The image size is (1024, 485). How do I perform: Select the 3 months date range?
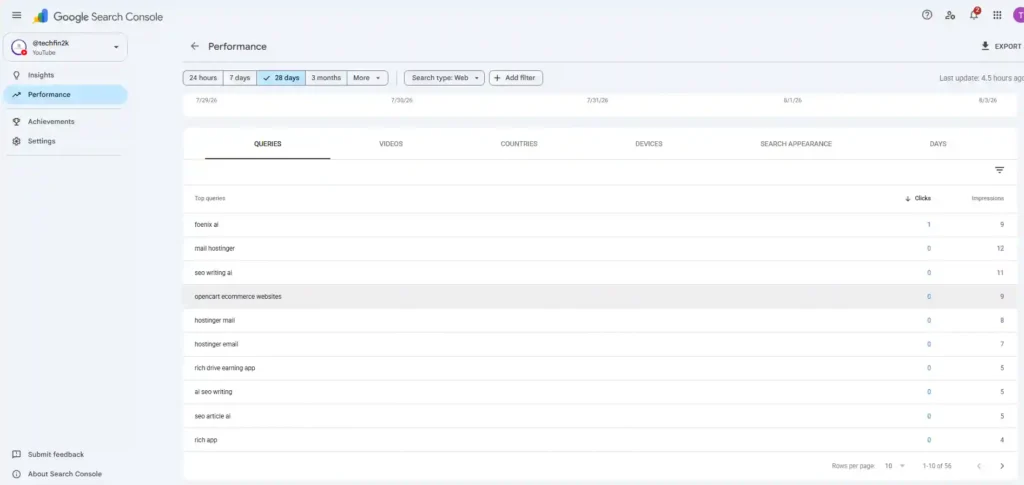(x=326, y=78)
